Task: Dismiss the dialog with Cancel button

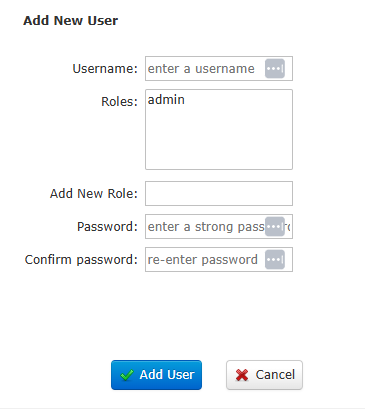Action: (x=264, y=375)
